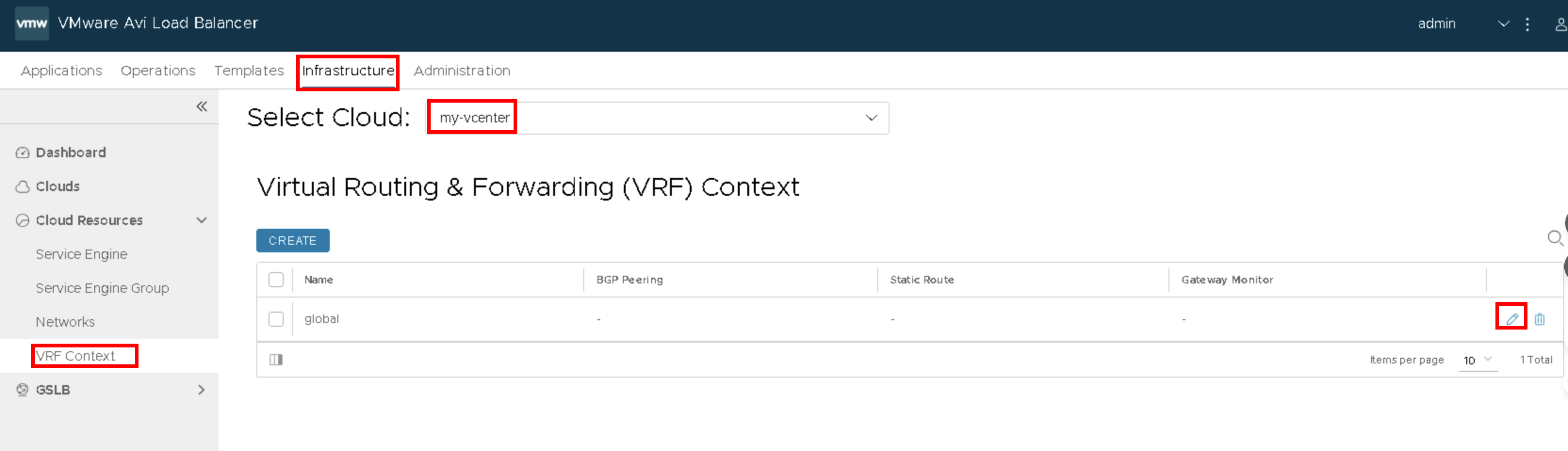Click the Gateway Monitor column header
This screenshot has width=1568, height=451.
(1227, 280)
